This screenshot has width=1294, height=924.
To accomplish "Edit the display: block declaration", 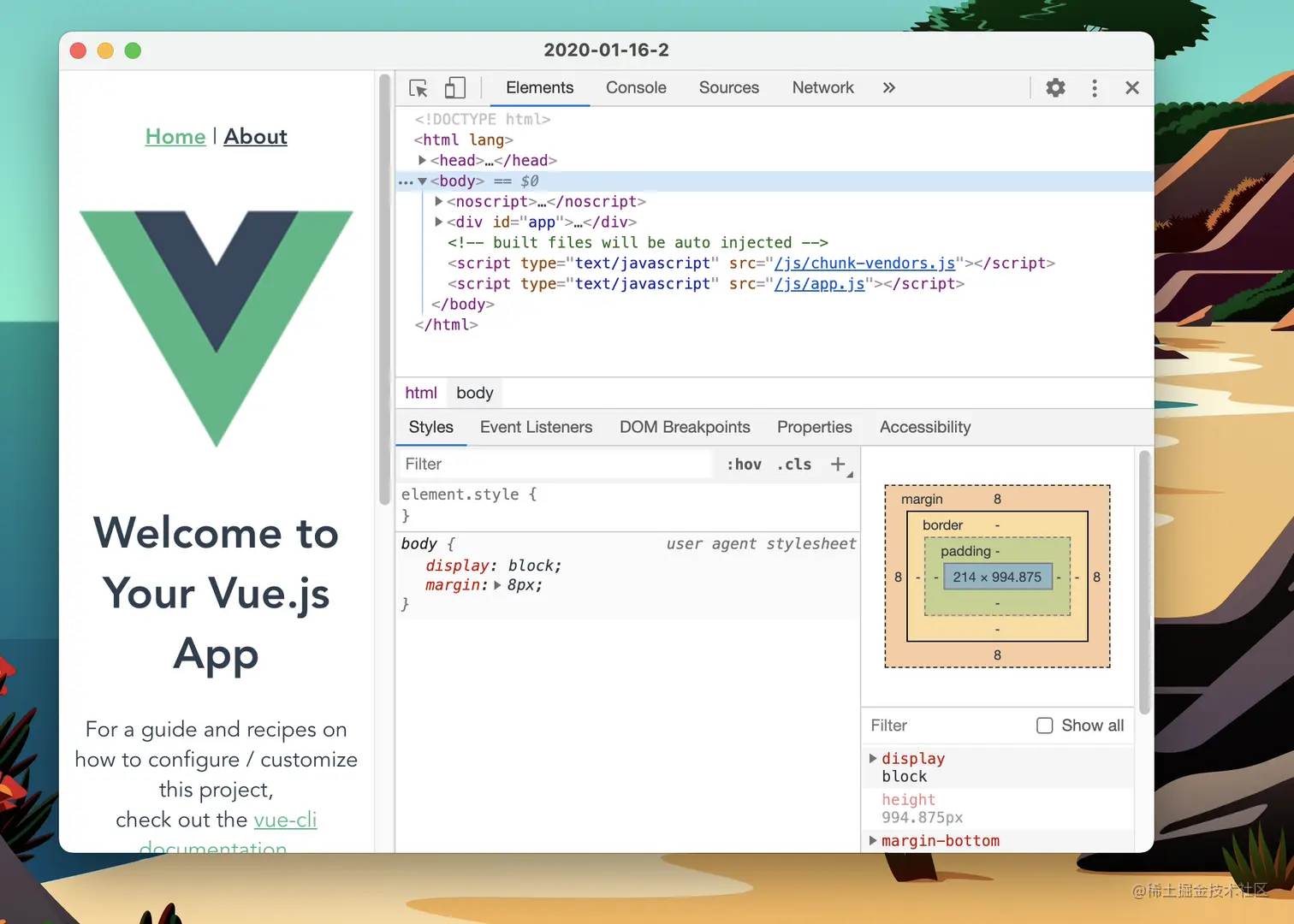I will [493, 566].
